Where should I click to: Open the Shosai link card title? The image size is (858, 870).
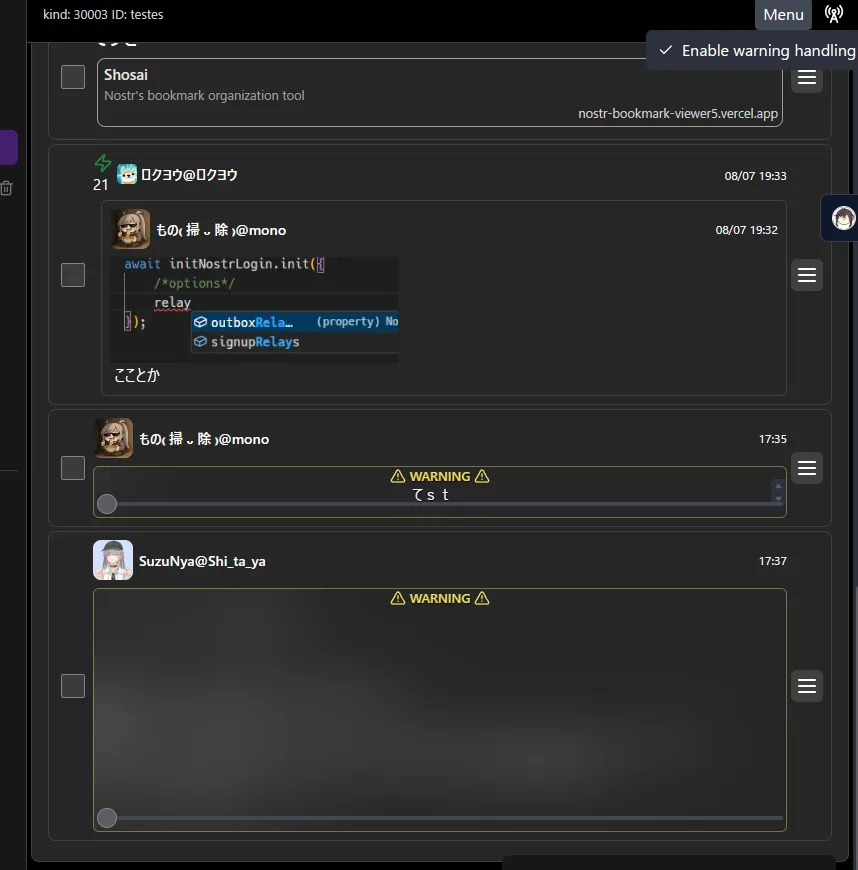126,75
